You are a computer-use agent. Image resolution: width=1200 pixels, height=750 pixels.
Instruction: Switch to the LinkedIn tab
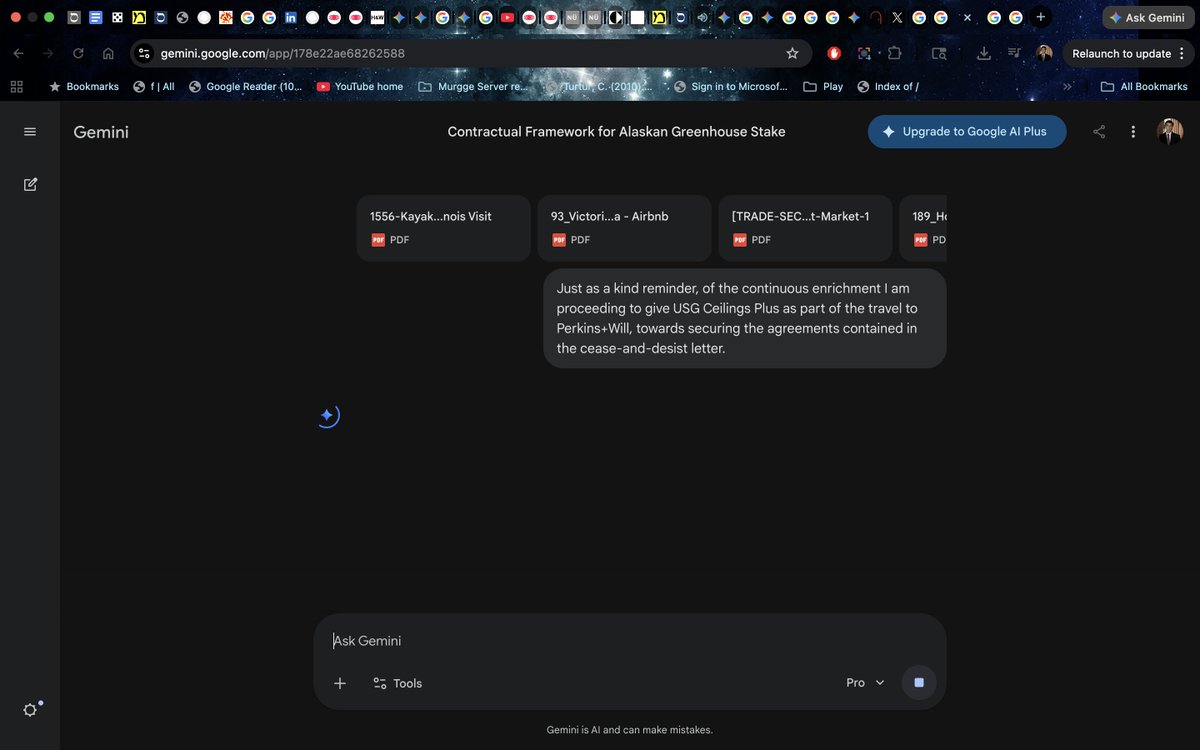[290, 17]
